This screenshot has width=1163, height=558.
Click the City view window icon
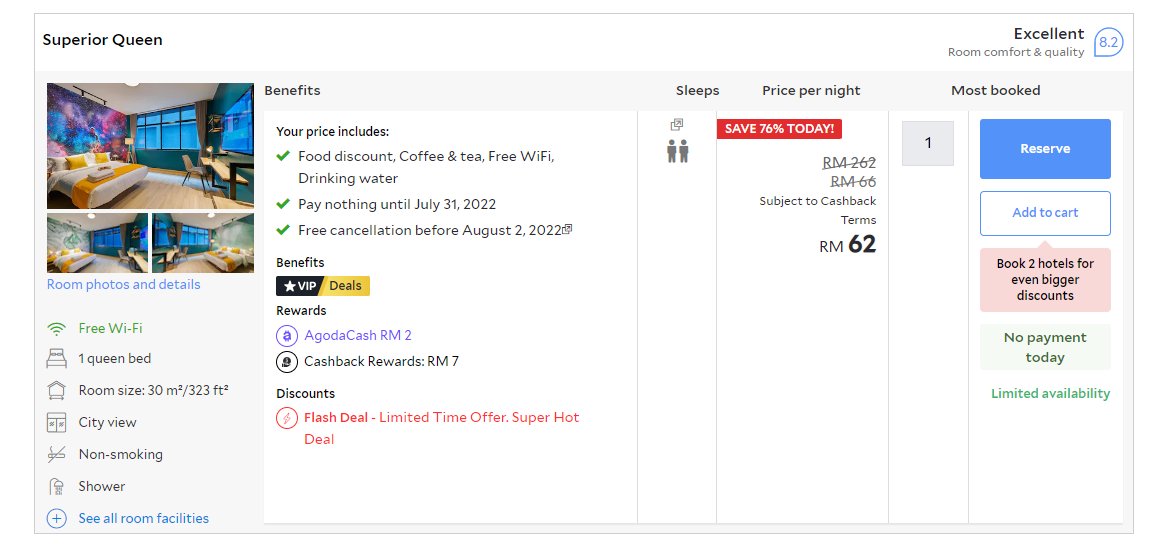(56, 423)
